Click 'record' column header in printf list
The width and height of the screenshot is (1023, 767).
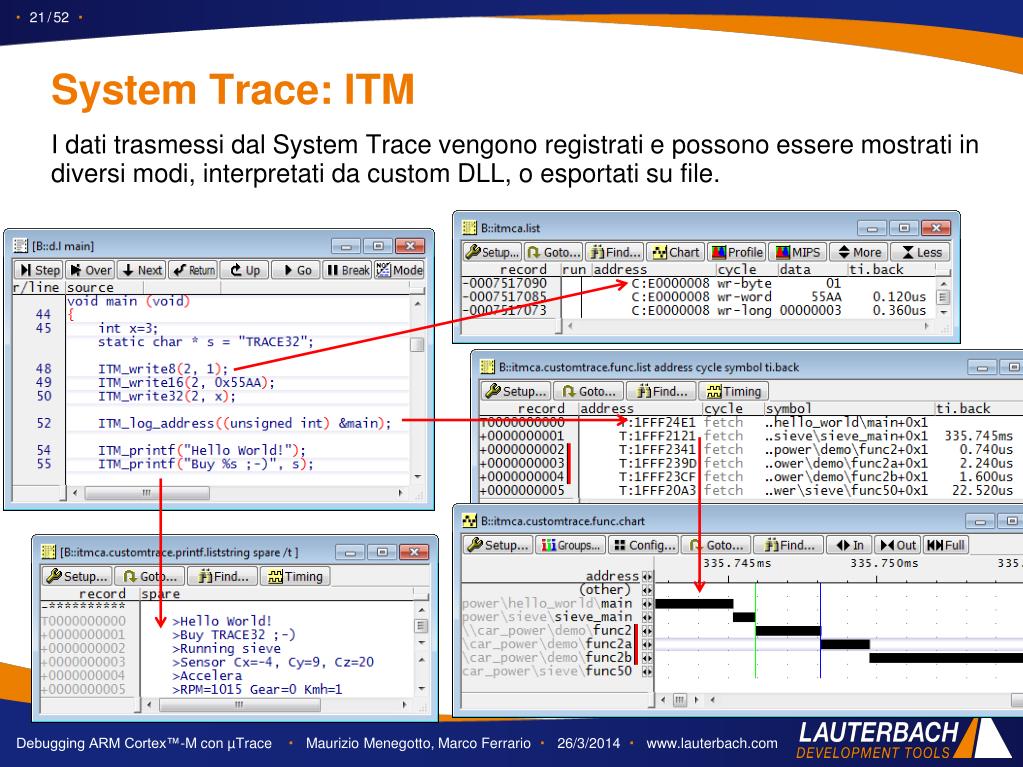pos(102,594)
